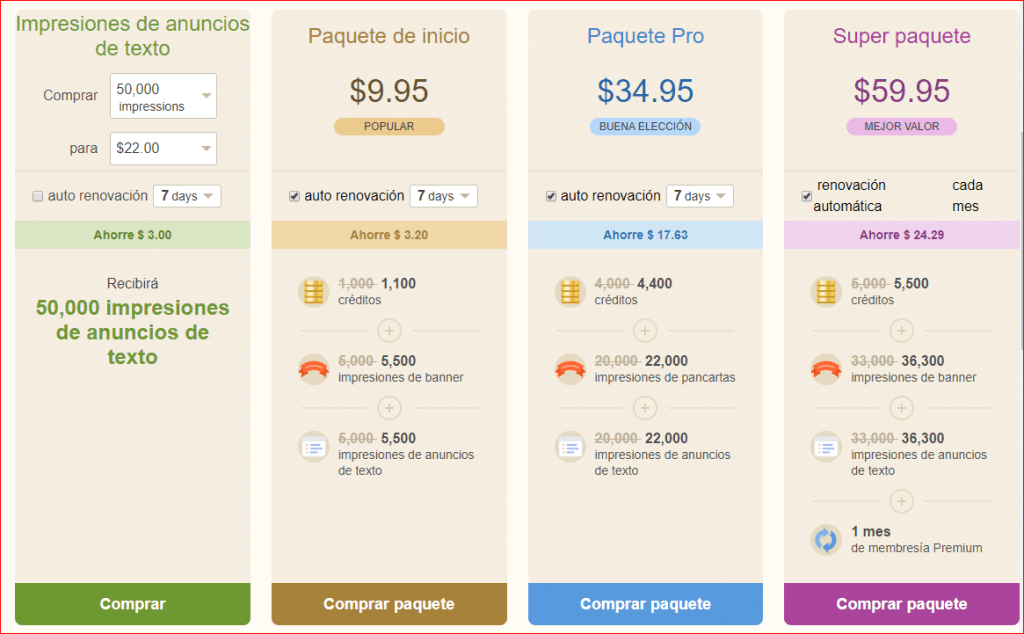Click the credits coin icon in Paquete Pro
Screen dimensions: 1024x634
click(x=570, y=292)
